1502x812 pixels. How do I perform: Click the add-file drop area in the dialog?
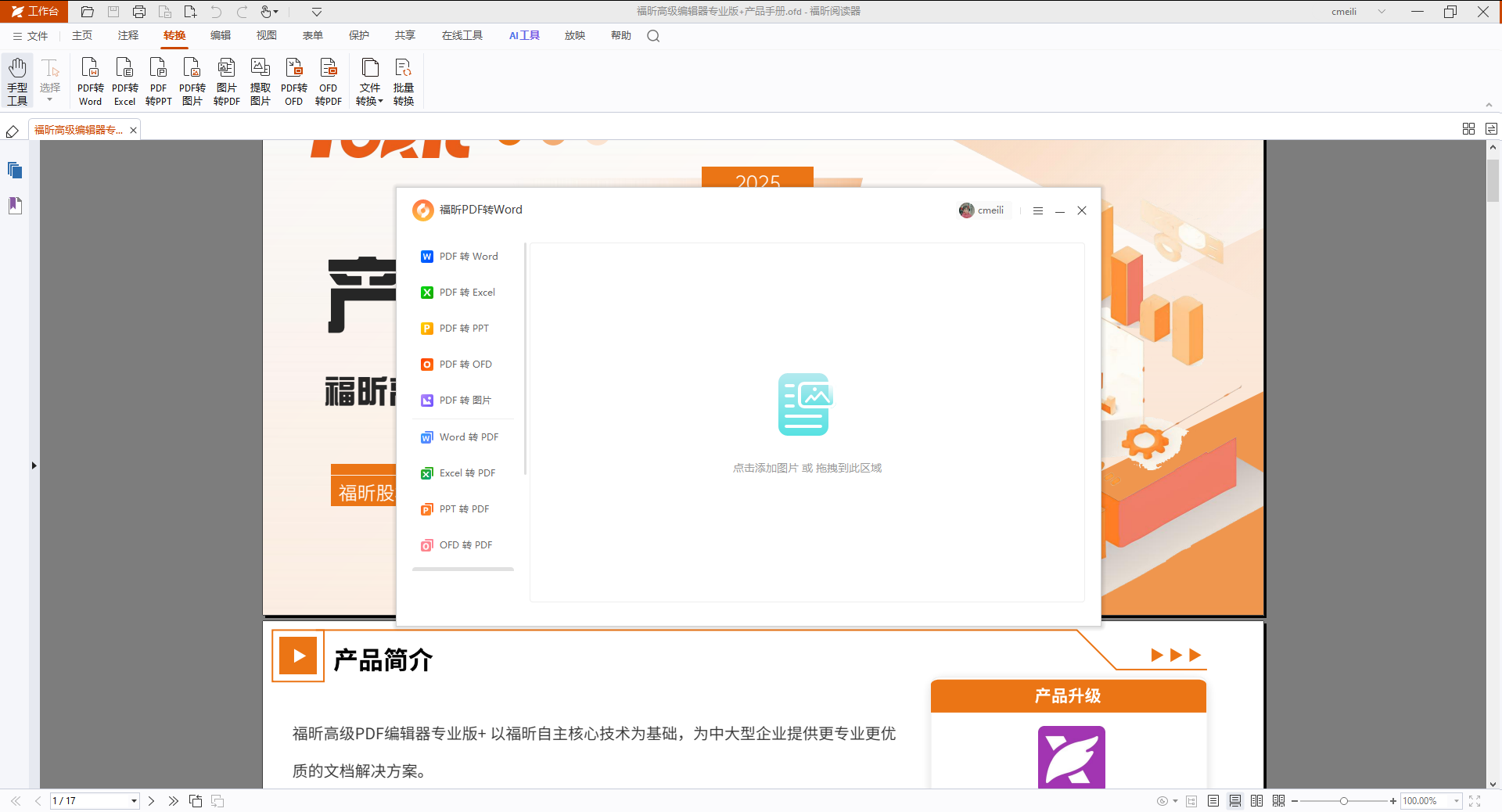[807, 422]
